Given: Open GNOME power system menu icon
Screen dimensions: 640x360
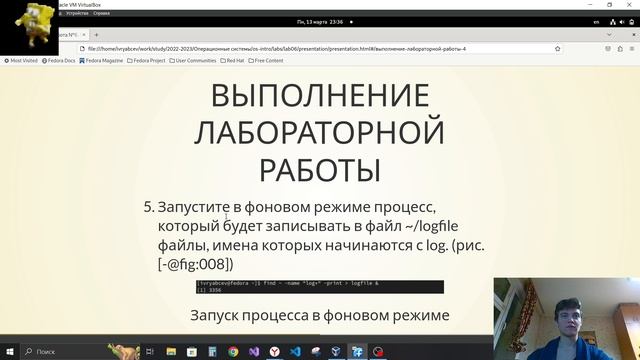Looking at the screenshot, I should (631, 22).
